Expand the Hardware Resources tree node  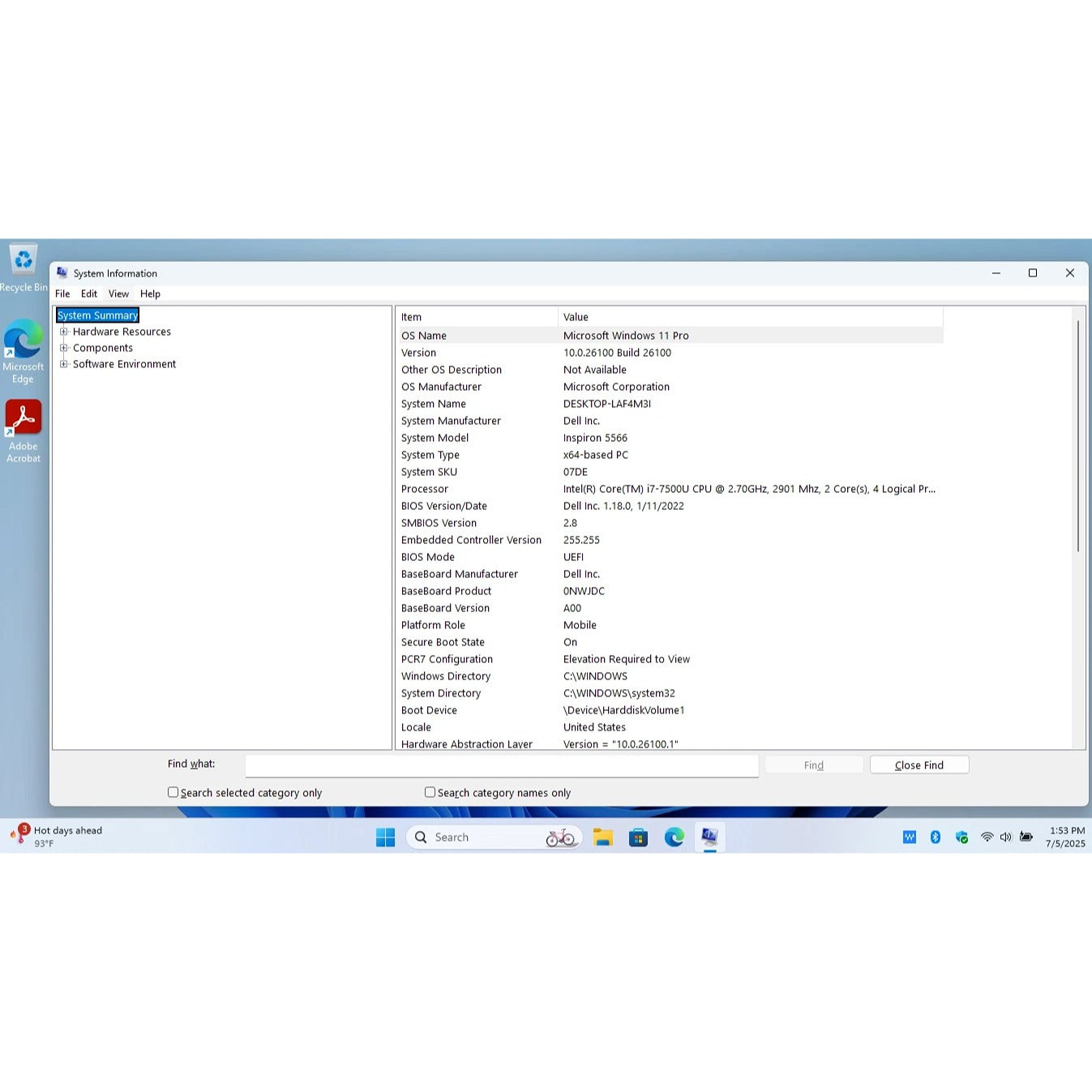(x=64, y=332)
